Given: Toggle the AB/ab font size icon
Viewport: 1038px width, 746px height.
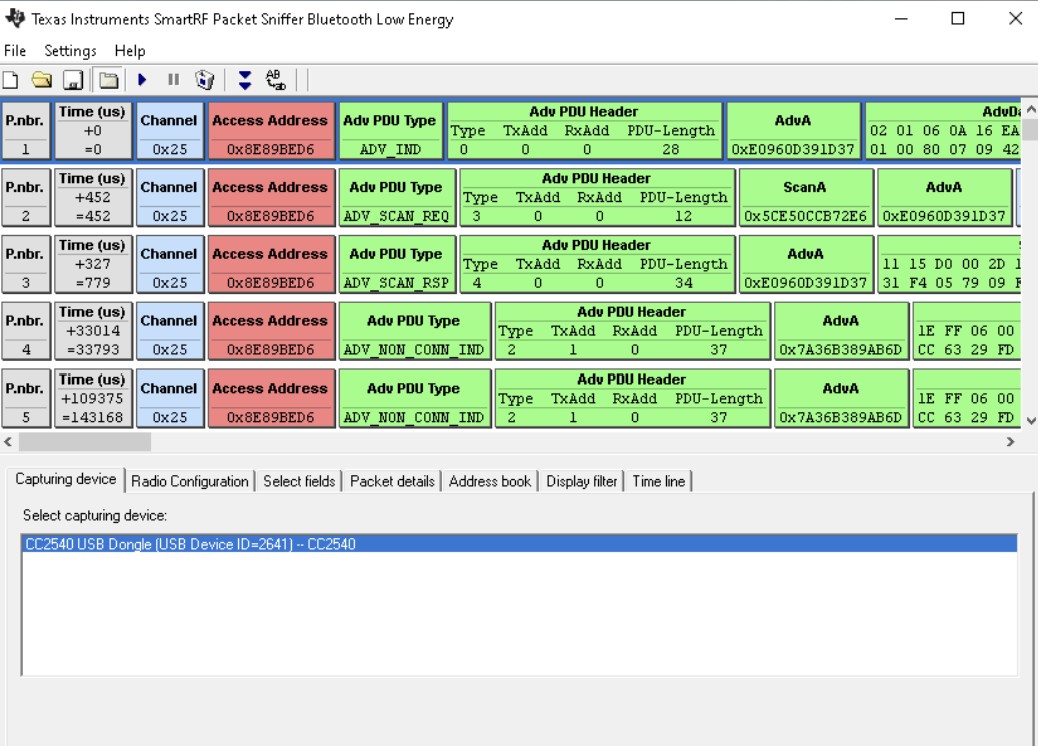Looking at the screenshot, I should [275, 80].
